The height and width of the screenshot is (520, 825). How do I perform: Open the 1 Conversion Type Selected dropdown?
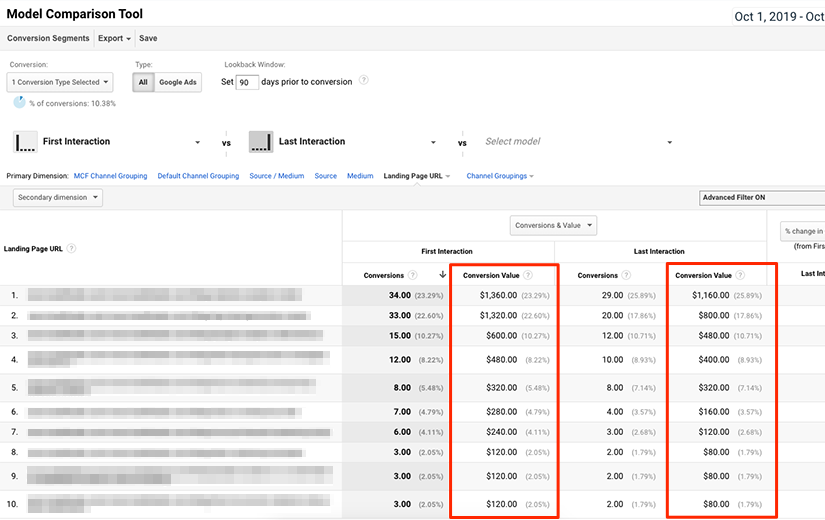[x=60, y=82]
